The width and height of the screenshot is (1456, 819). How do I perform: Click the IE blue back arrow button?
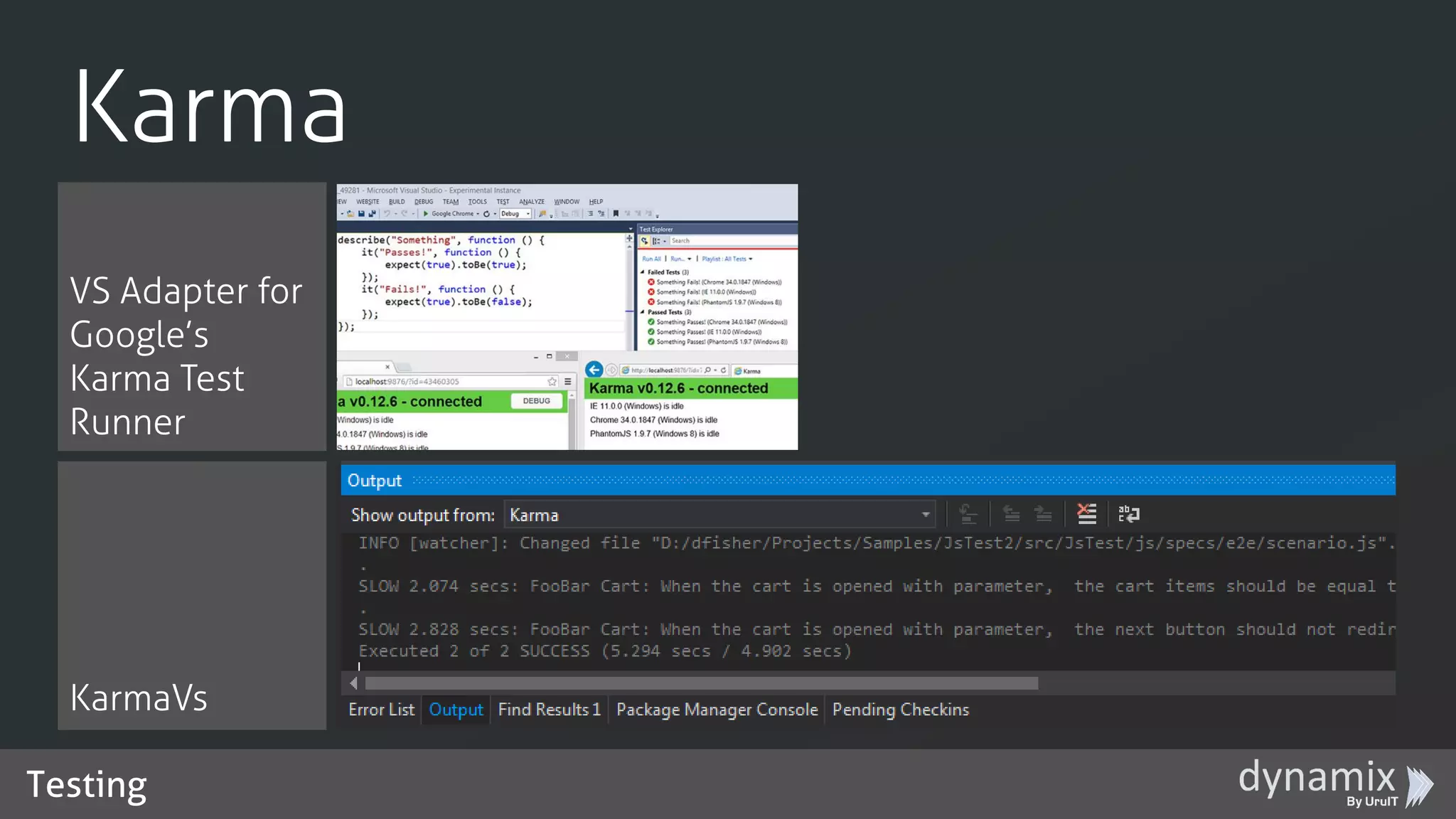click(594, 370)
